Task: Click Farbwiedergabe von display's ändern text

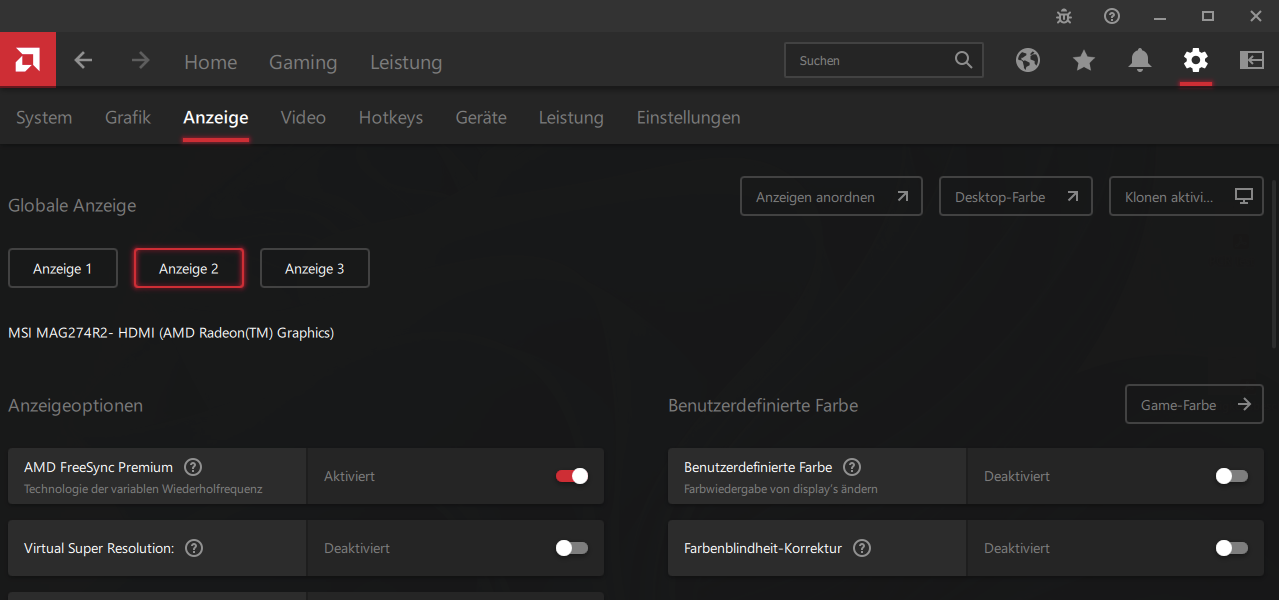Action: pos(781,489)
